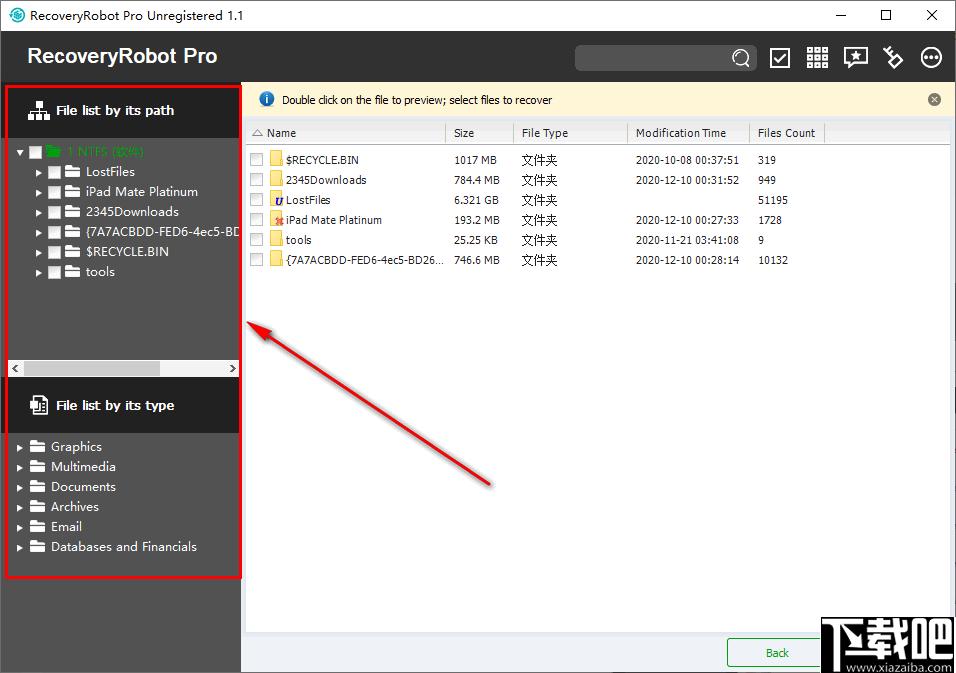
Task: Expand the Multimedia file type node
Action: click(x=20, y=468)
